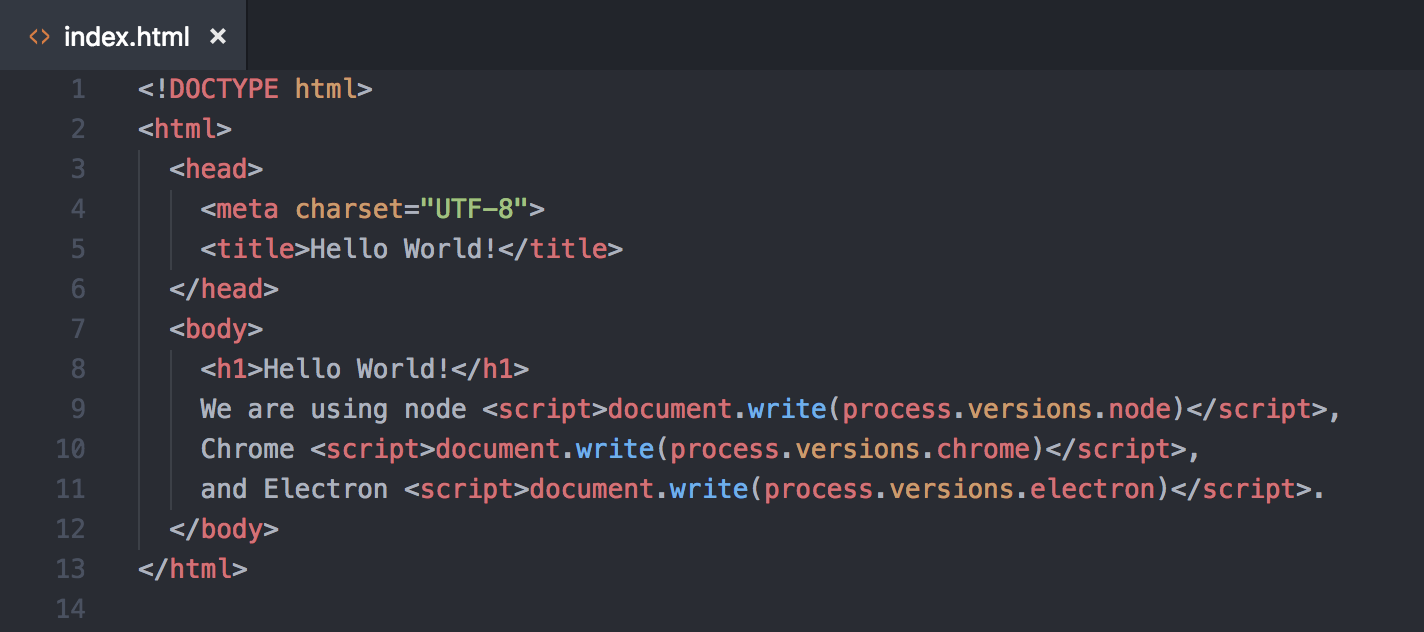Place cursor in title text Hello World!

403,249
